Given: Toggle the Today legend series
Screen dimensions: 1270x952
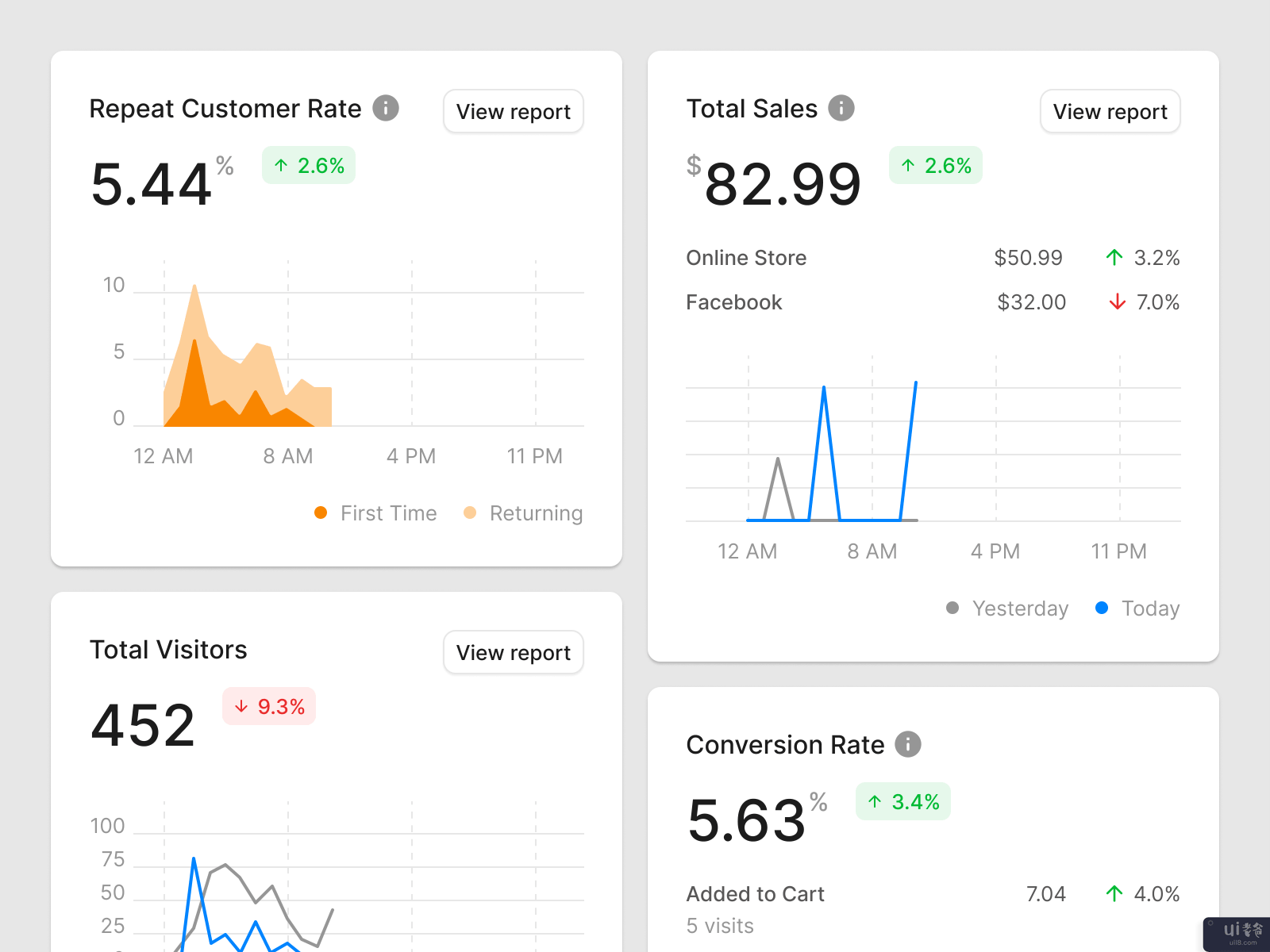Looking at the screenshot, I should point(1137,608).
